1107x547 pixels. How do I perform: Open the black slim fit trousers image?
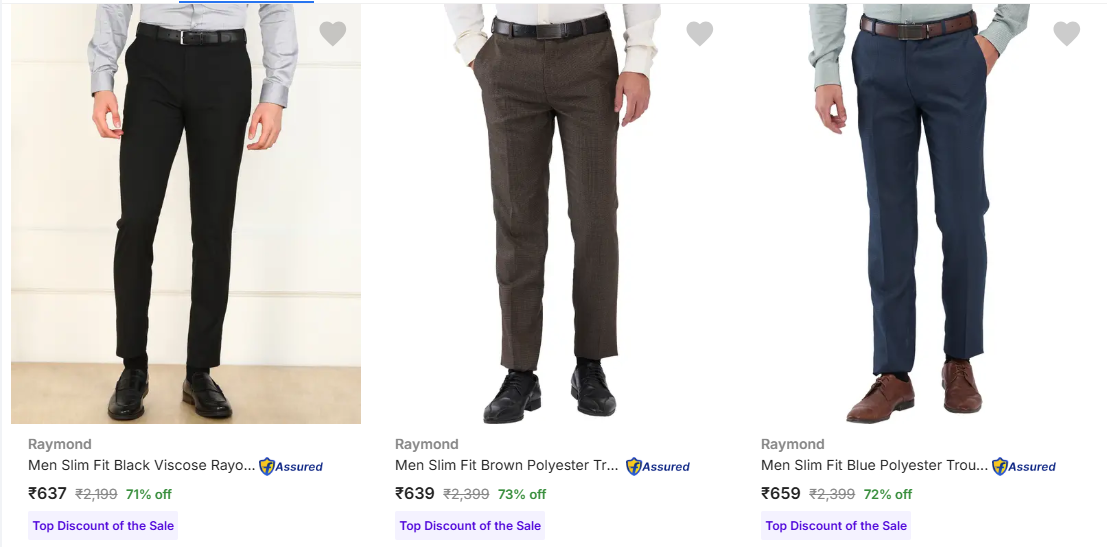(x=185, y=213)
